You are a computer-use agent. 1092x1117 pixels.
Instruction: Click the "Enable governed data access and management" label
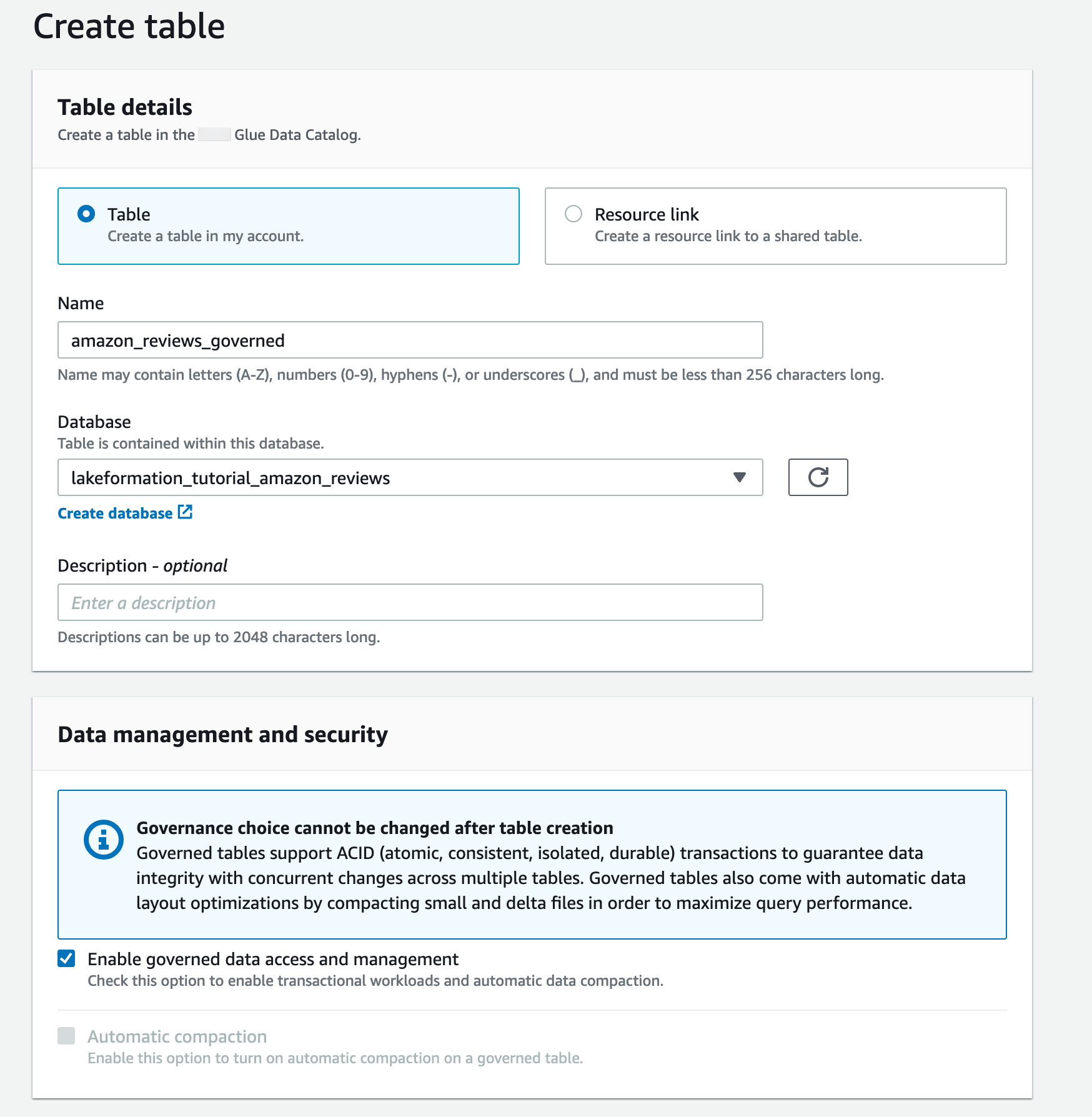click(x=273, y=959)
